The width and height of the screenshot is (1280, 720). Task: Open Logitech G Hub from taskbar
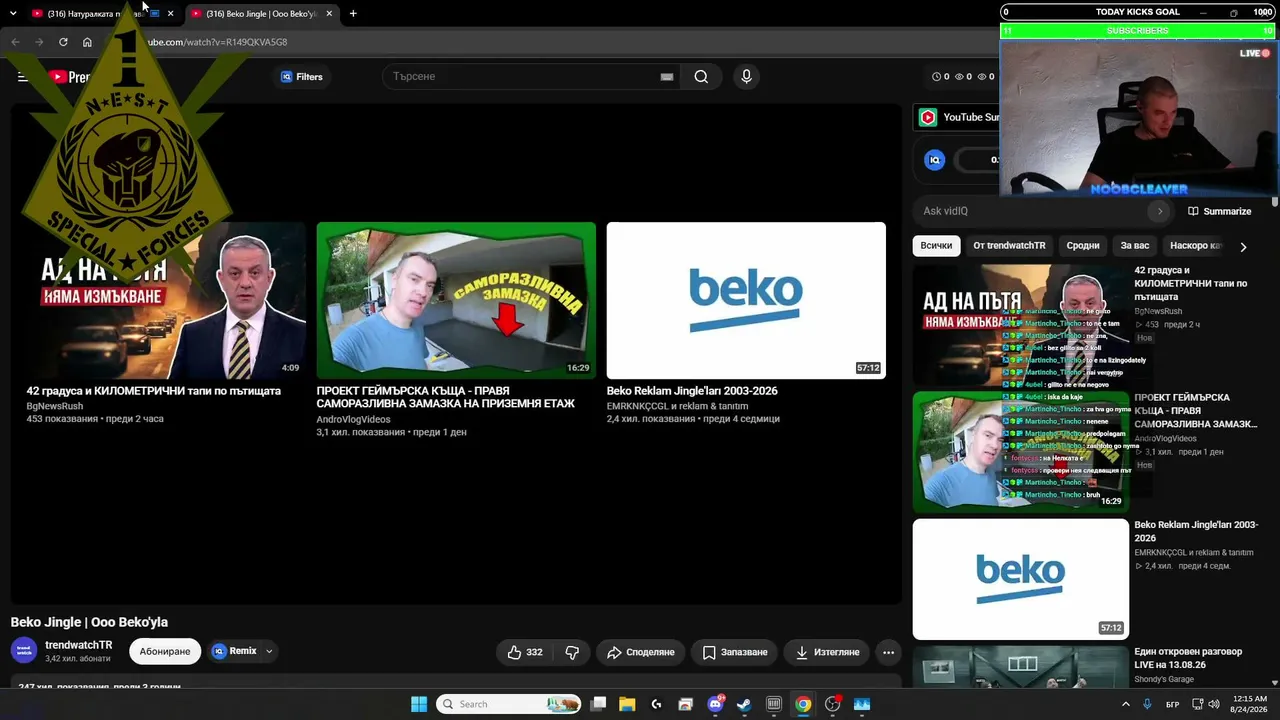[657, 704]
